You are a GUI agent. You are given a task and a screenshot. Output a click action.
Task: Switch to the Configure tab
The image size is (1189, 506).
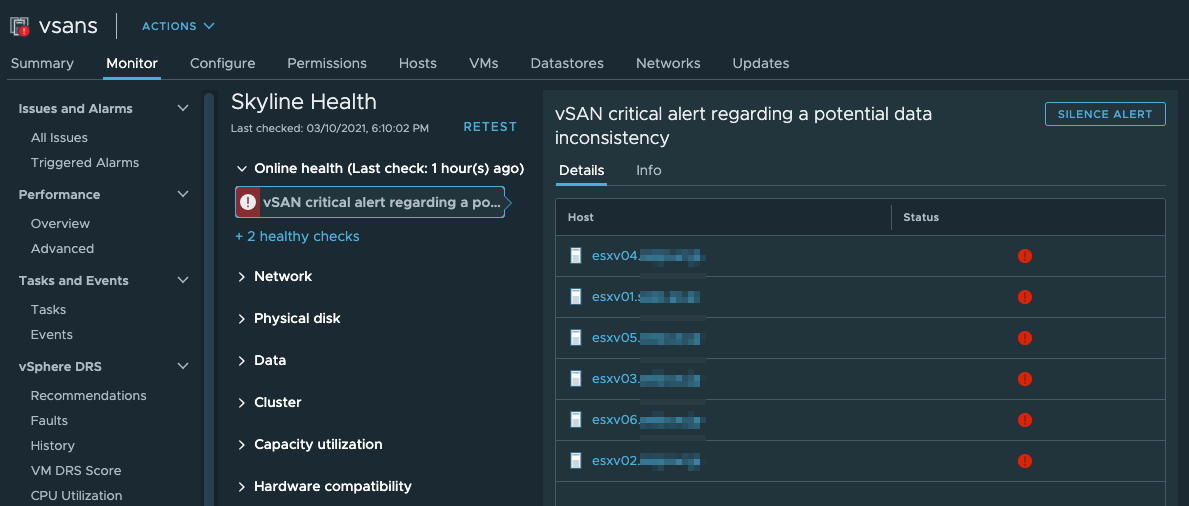pos(222,63)
